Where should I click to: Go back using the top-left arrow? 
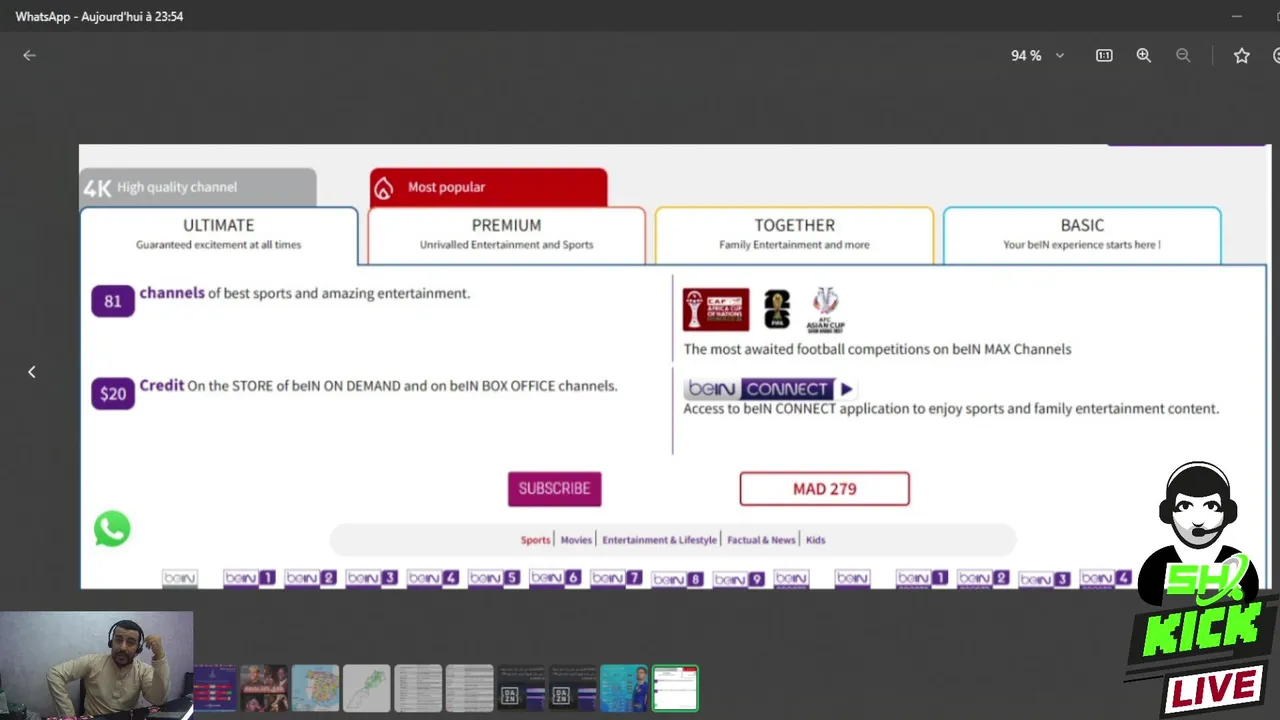click(x=29, y=56)
